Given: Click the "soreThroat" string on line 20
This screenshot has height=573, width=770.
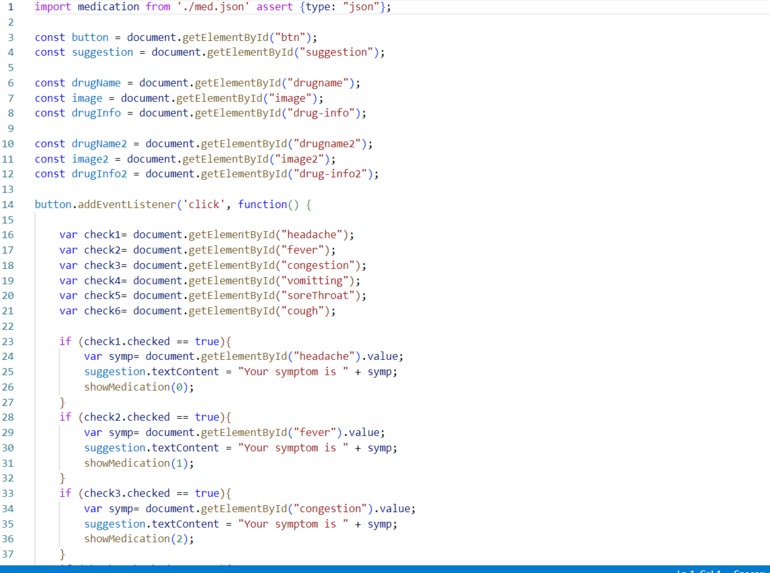Looking at the screenshot, I should pos(317,296).
